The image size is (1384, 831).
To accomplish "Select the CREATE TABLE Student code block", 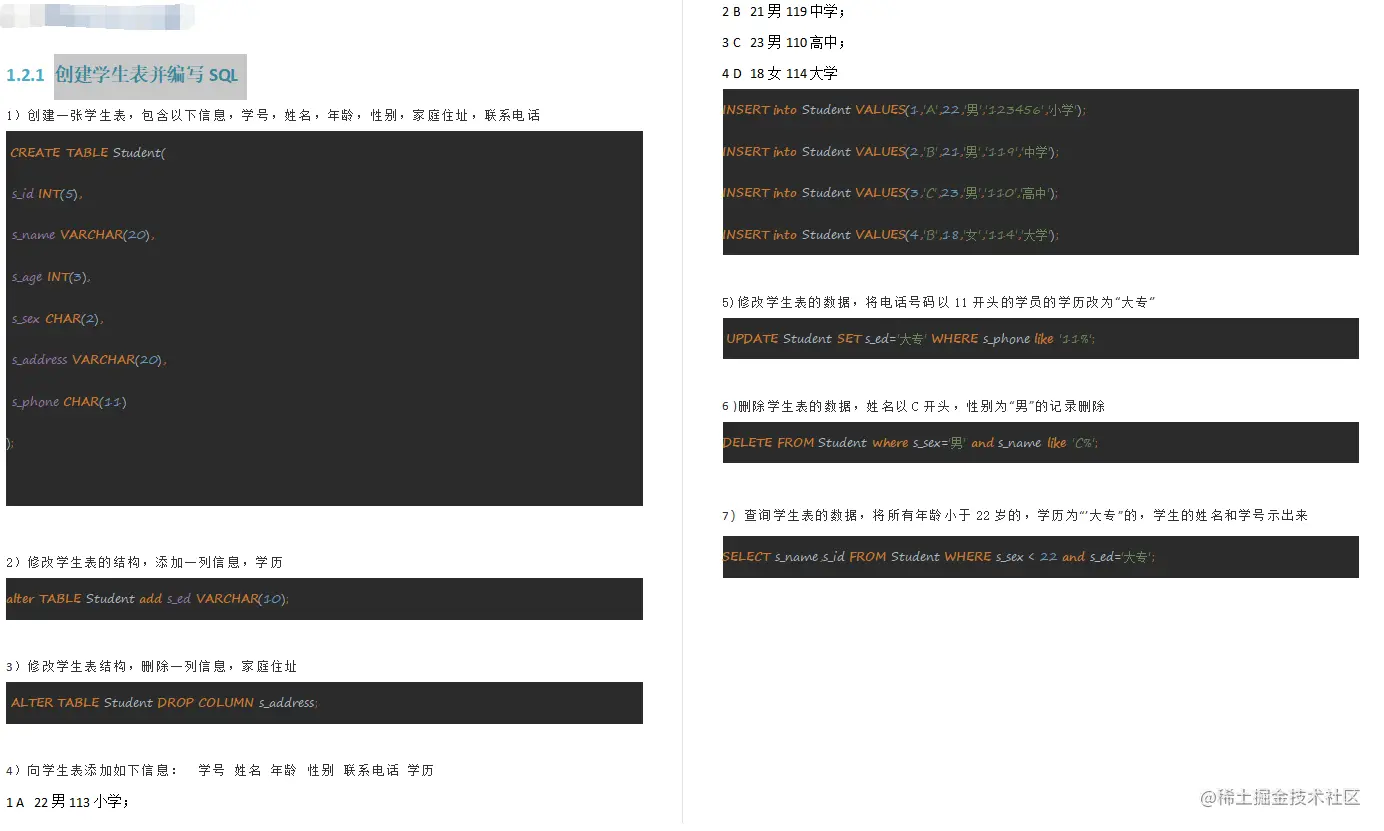I will coord(320,317).
